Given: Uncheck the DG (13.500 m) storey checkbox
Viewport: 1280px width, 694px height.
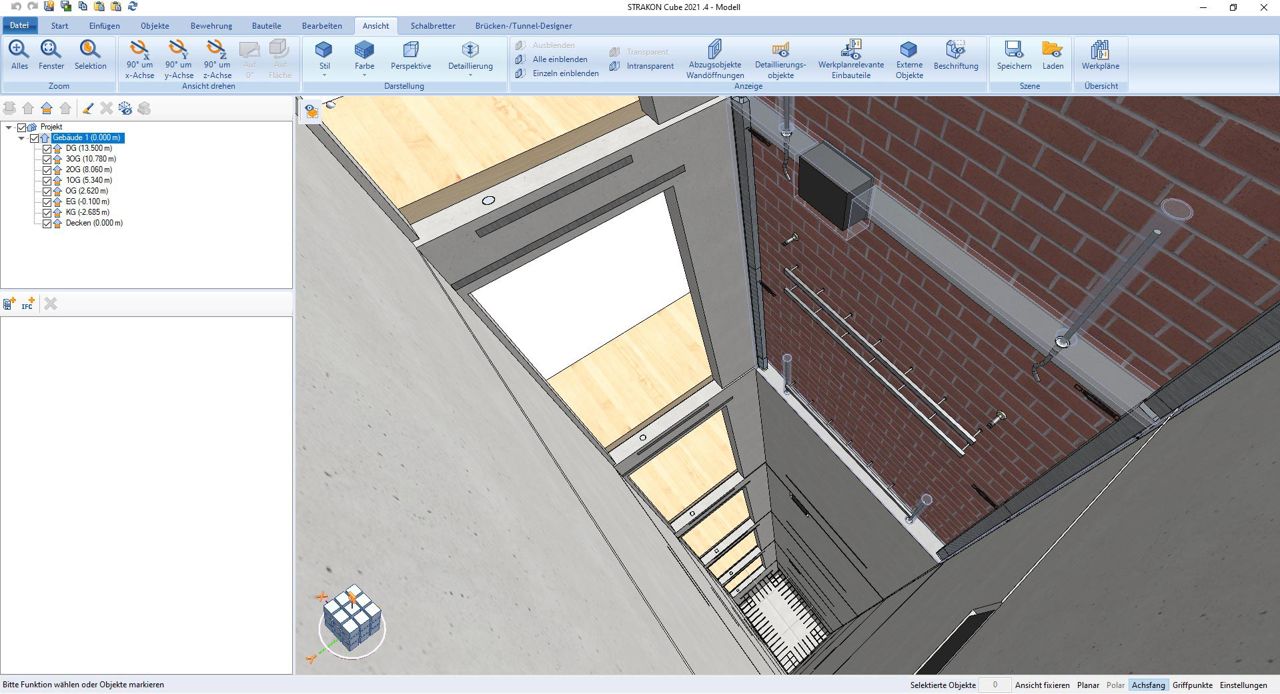Looking at the screenshot, I should 46,148.
